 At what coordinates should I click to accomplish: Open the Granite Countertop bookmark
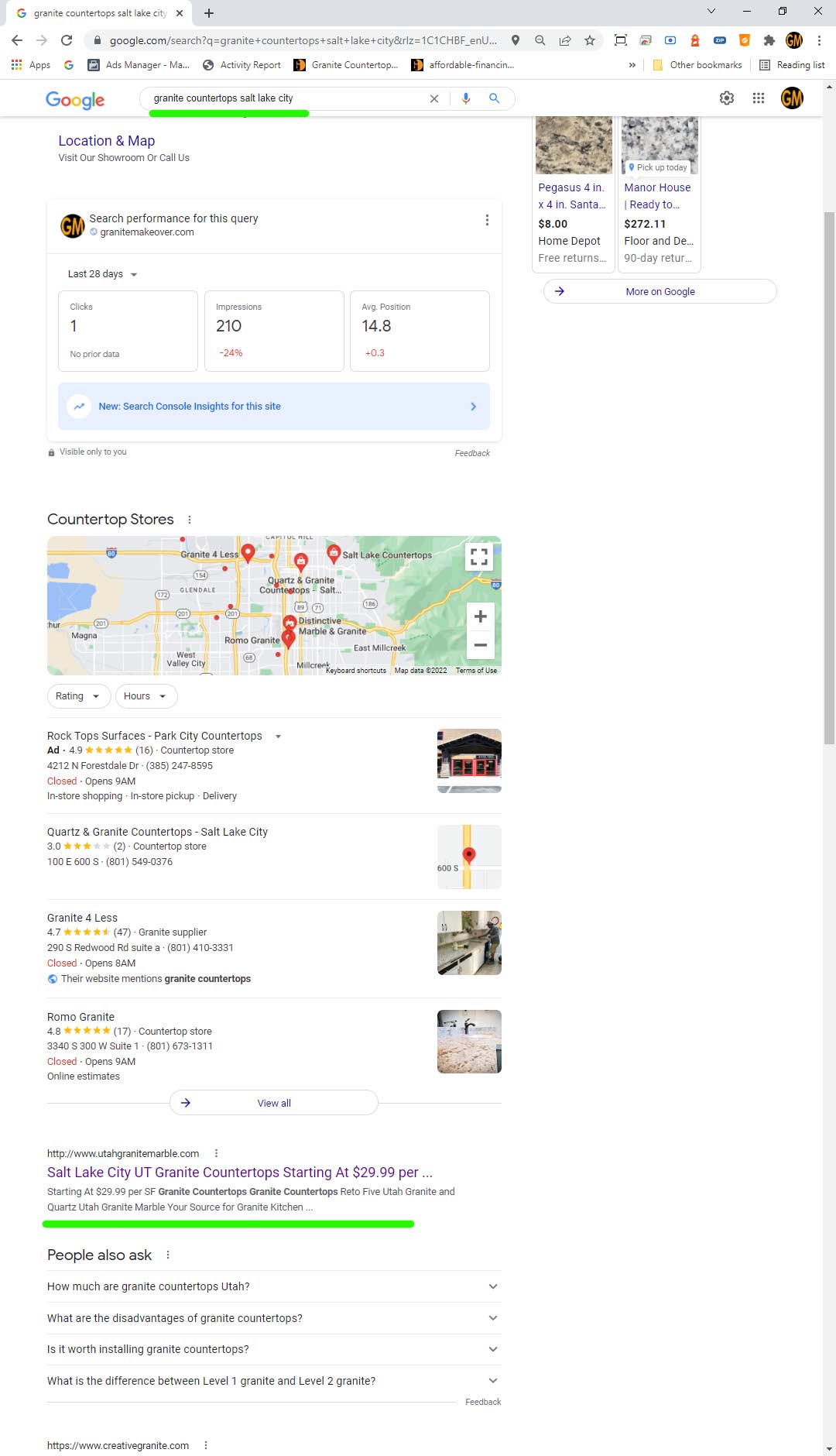click(346, 65)
